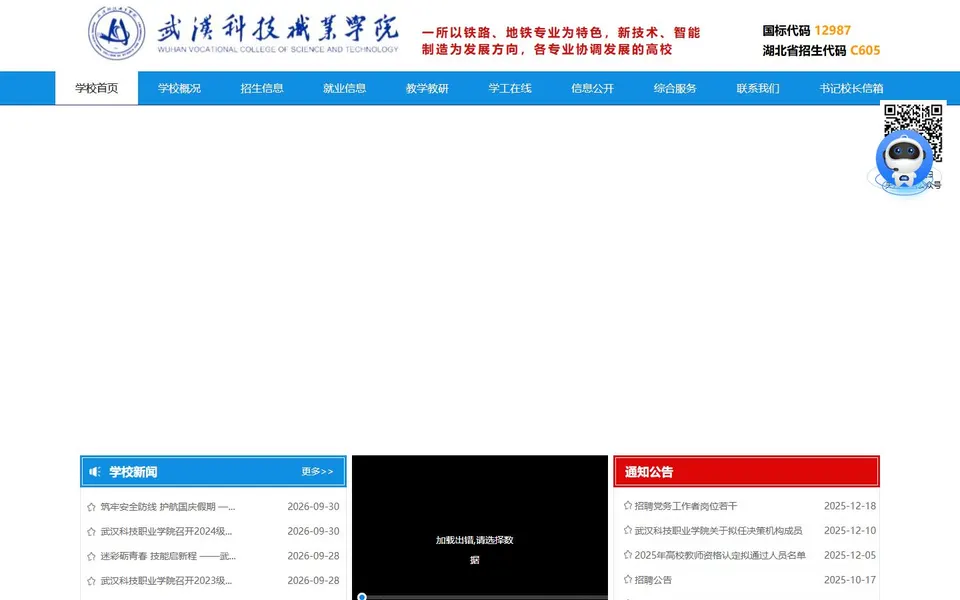Viewport: 960px width, 600px height.
Task: Click 国标代码 12987 text
Action: tap(806, 31)
